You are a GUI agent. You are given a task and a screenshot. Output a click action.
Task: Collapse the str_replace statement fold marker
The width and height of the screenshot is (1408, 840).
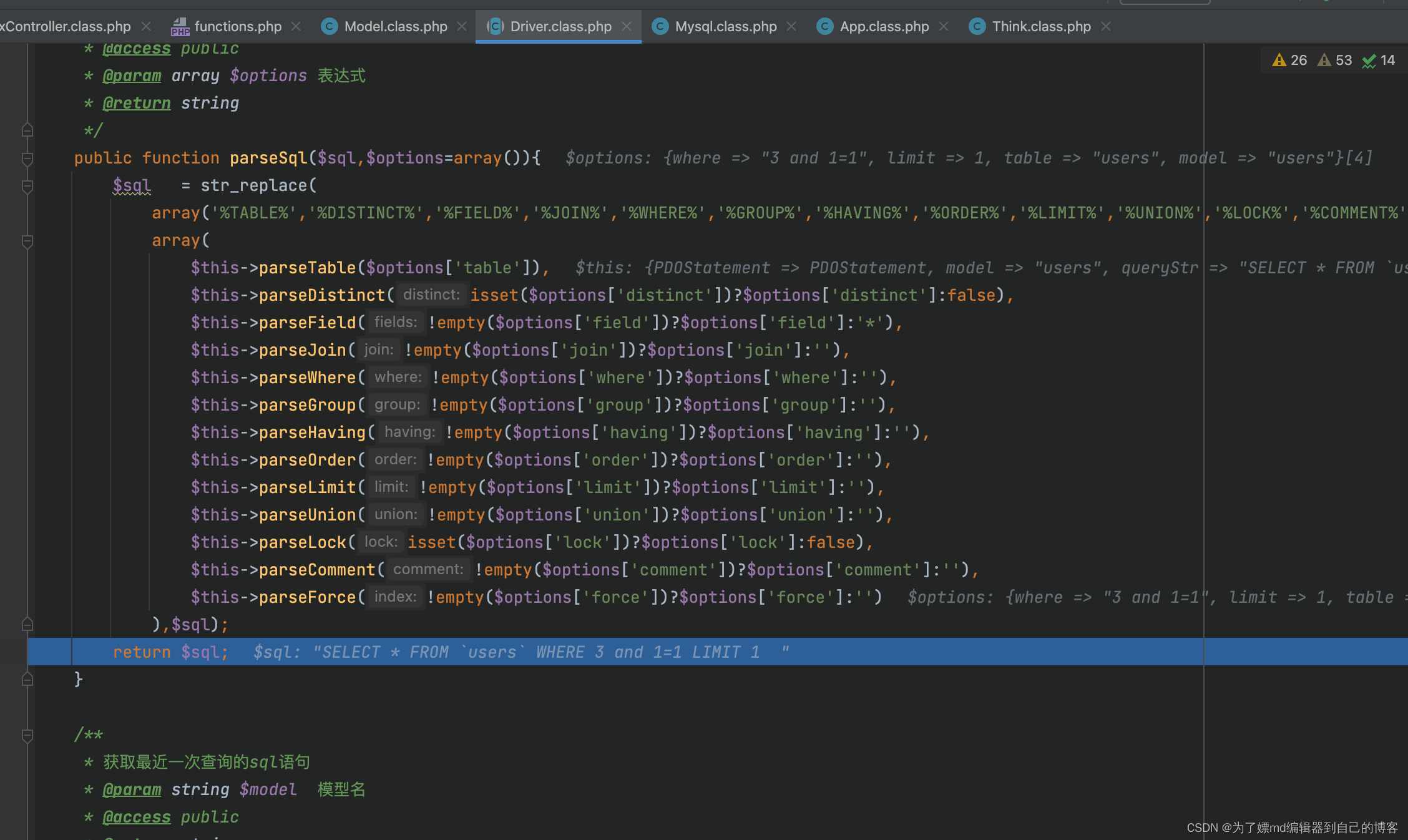tap(27, 186)
